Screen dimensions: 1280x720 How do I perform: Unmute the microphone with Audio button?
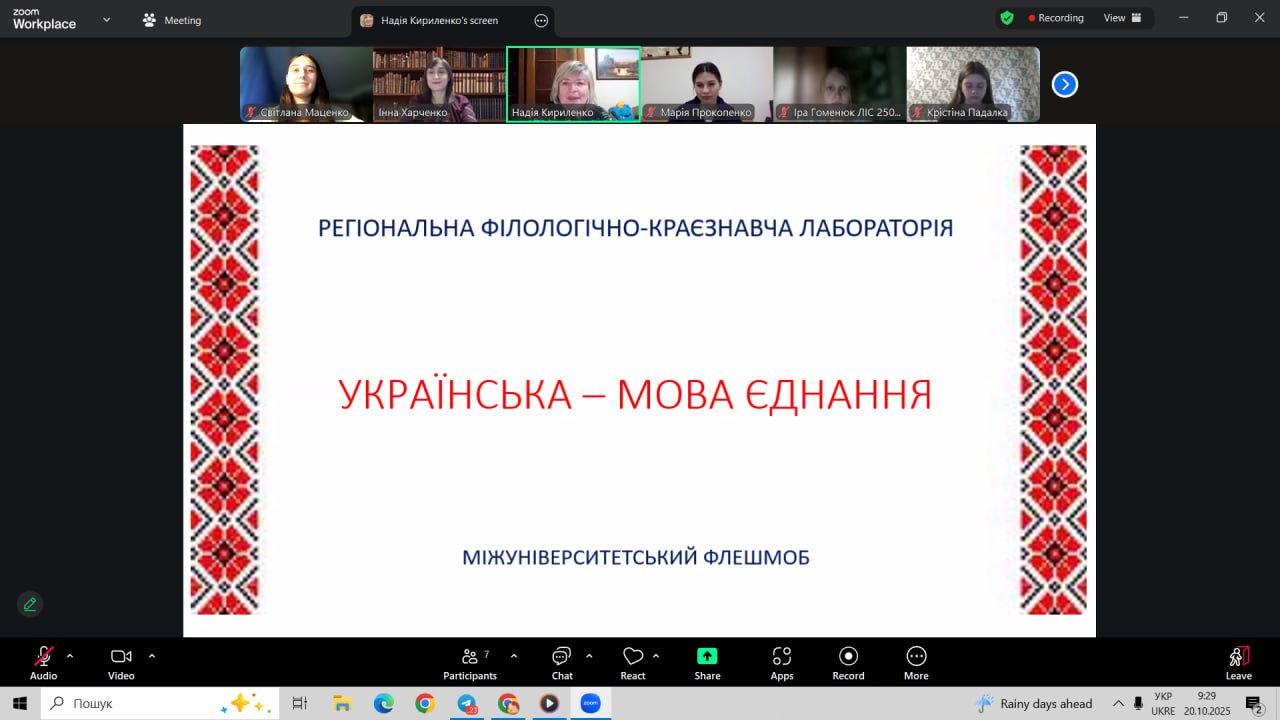pyautogui.click(x=43, y=663)
